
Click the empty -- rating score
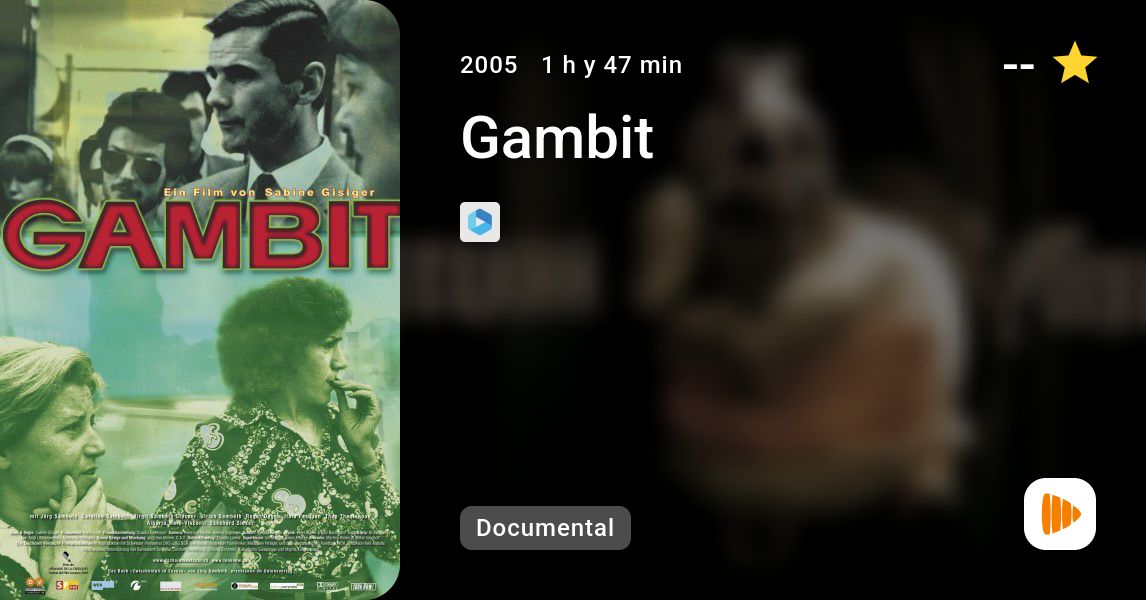click(x=1018, y=66)
